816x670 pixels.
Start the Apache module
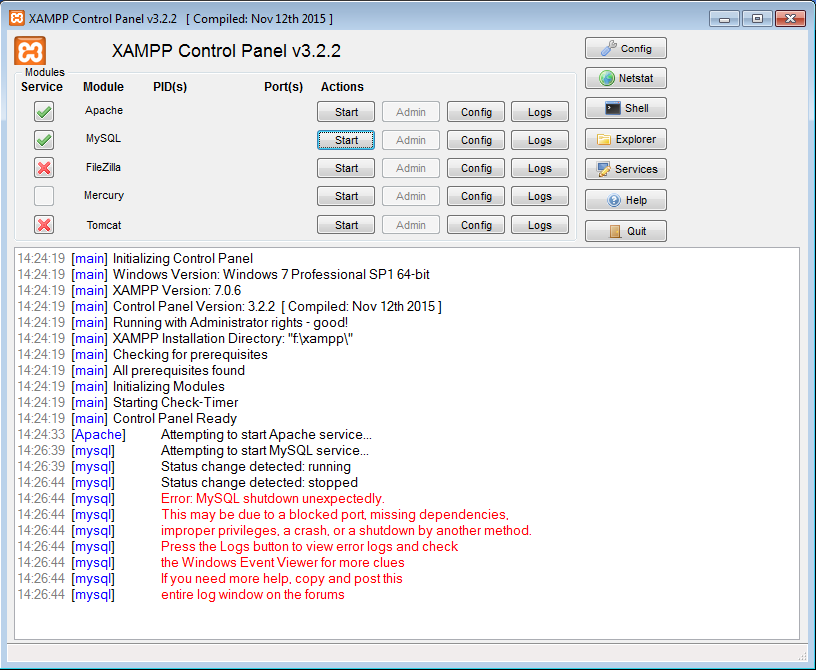point(346,112)
